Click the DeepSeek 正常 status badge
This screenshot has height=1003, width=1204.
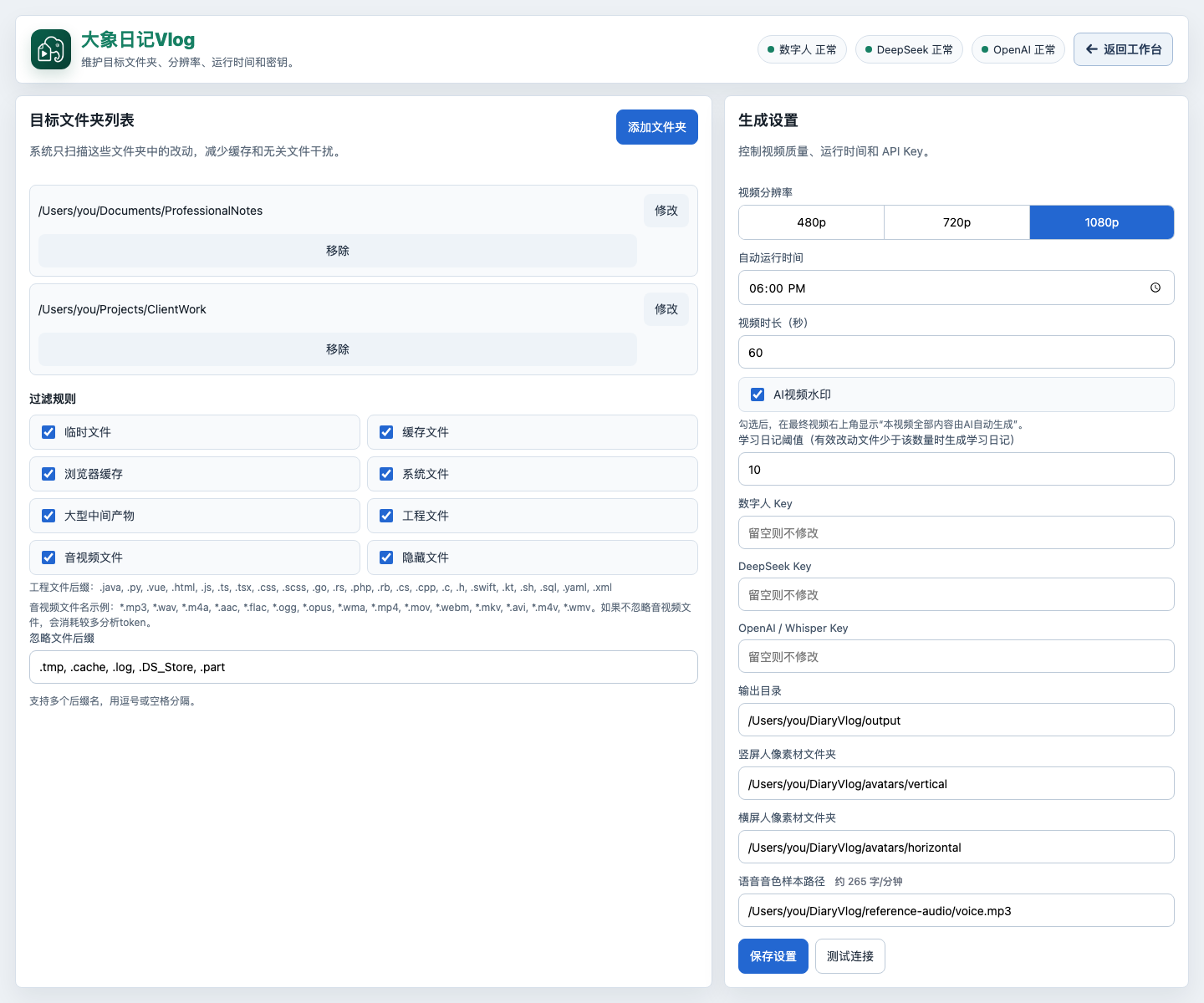tap(909, 49)
